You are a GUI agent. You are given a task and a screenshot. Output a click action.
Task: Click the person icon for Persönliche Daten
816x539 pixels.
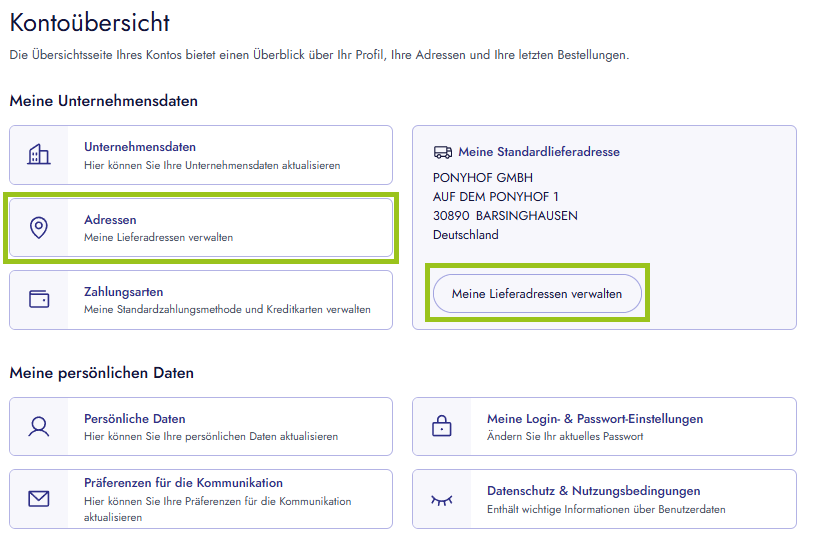pos(39,427)
